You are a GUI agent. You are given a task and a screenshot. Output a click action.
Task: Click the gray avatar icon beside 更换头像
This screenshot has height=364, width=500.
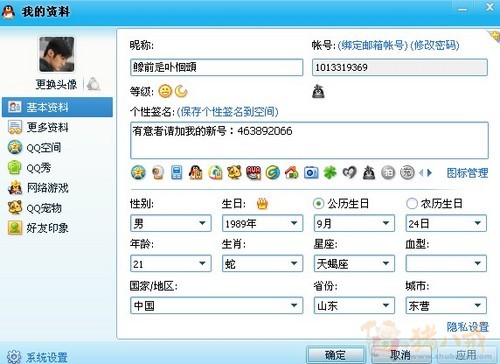coord(93,84)
